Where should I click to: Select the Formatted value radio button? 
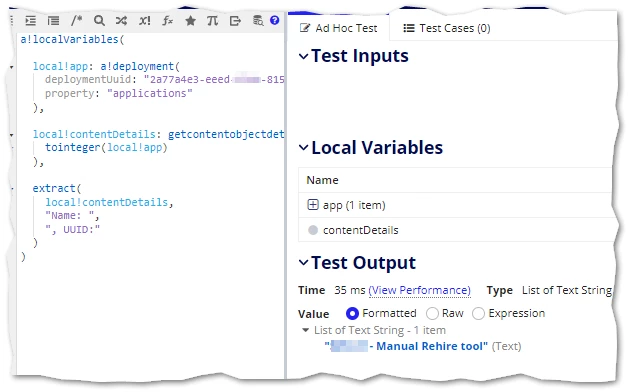[x=352, y=313]
